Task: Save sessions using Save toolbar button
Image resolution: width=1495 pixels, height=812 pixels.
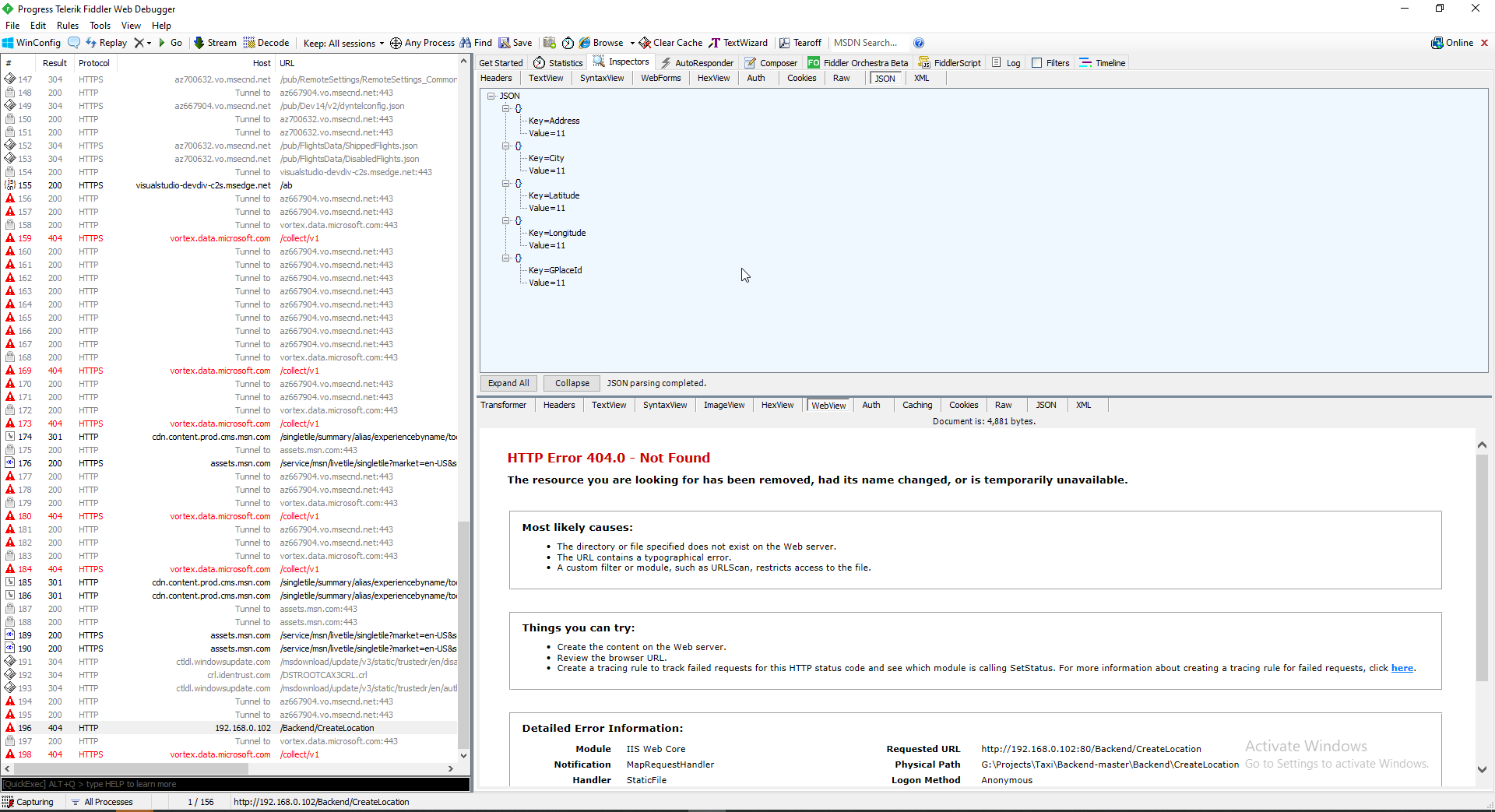Action: (515, 43)
